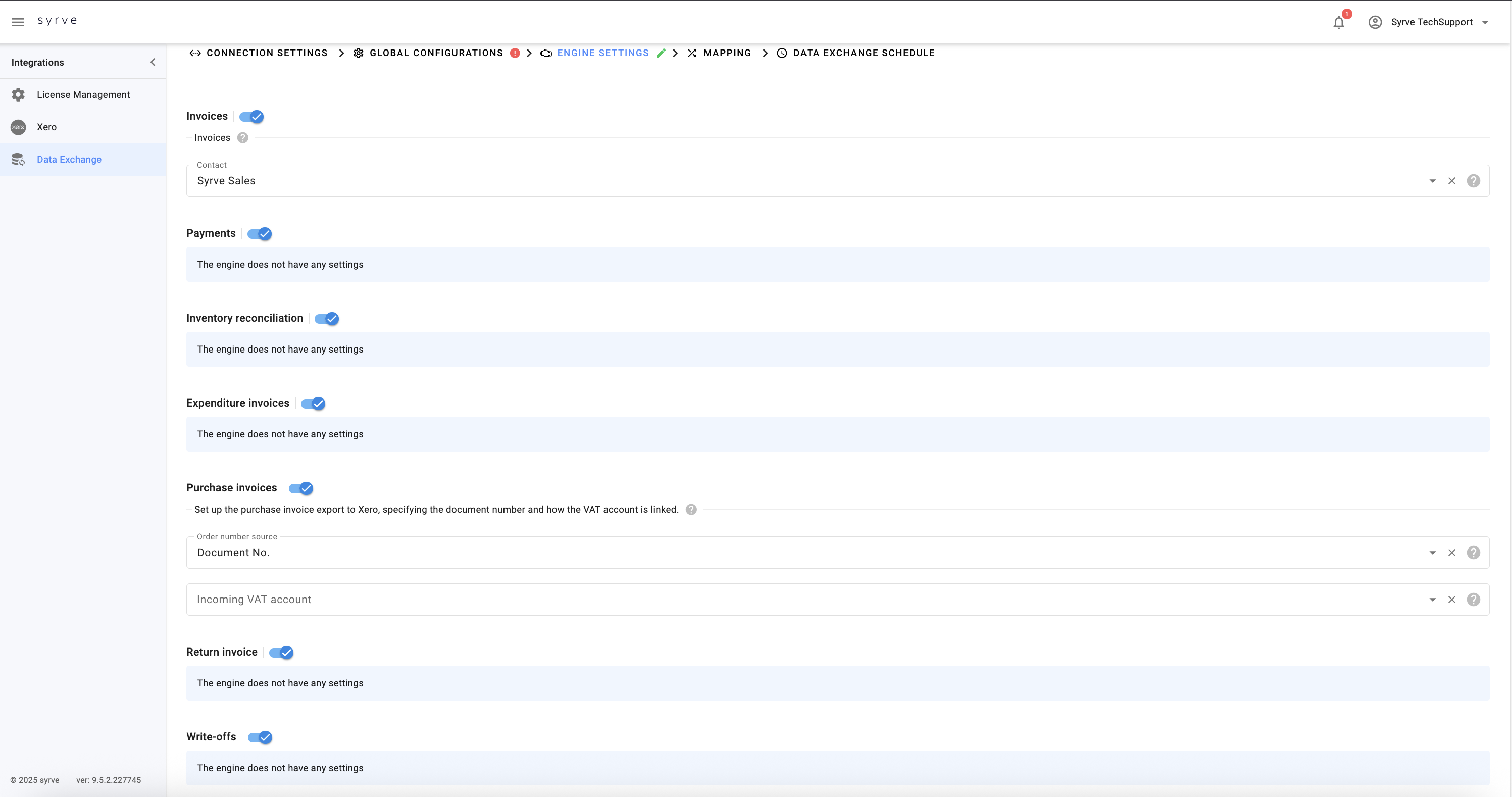
Task: Click the Write-offs heading
Action: click(x=211, y=736)
